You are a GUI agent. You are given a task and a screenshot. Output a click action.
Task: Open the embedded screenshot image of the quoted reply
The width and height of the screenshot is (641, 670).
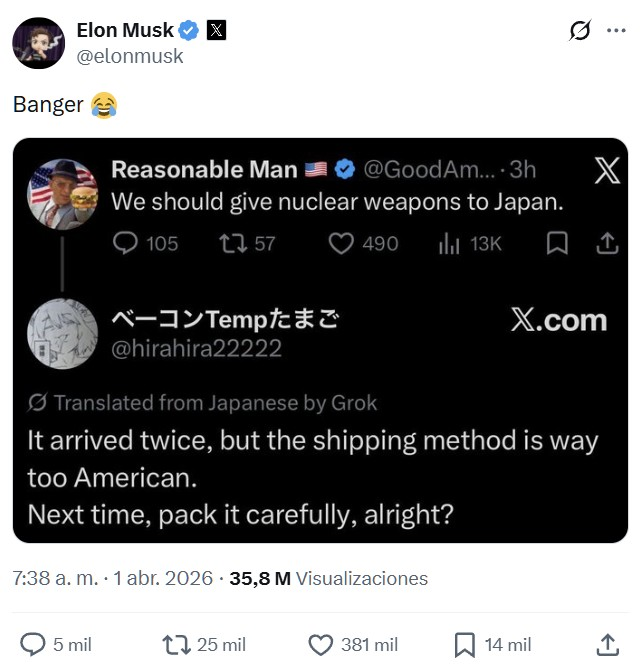pos(320,340)
